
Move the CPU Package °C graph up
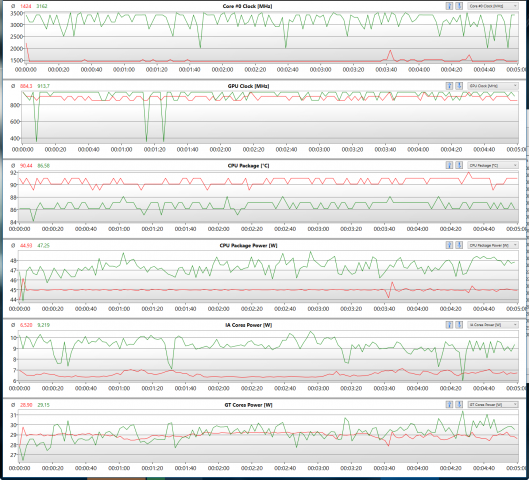(449, 165)
